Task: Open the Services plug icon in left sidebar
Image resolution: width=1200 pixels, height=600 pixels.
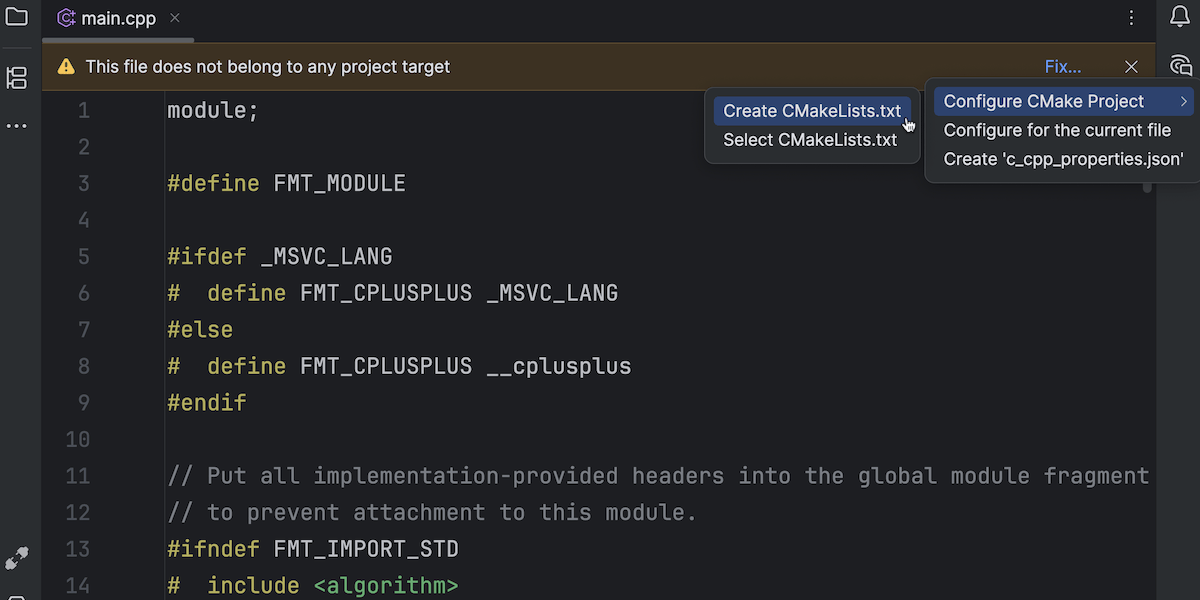Action: click(17, 558)
